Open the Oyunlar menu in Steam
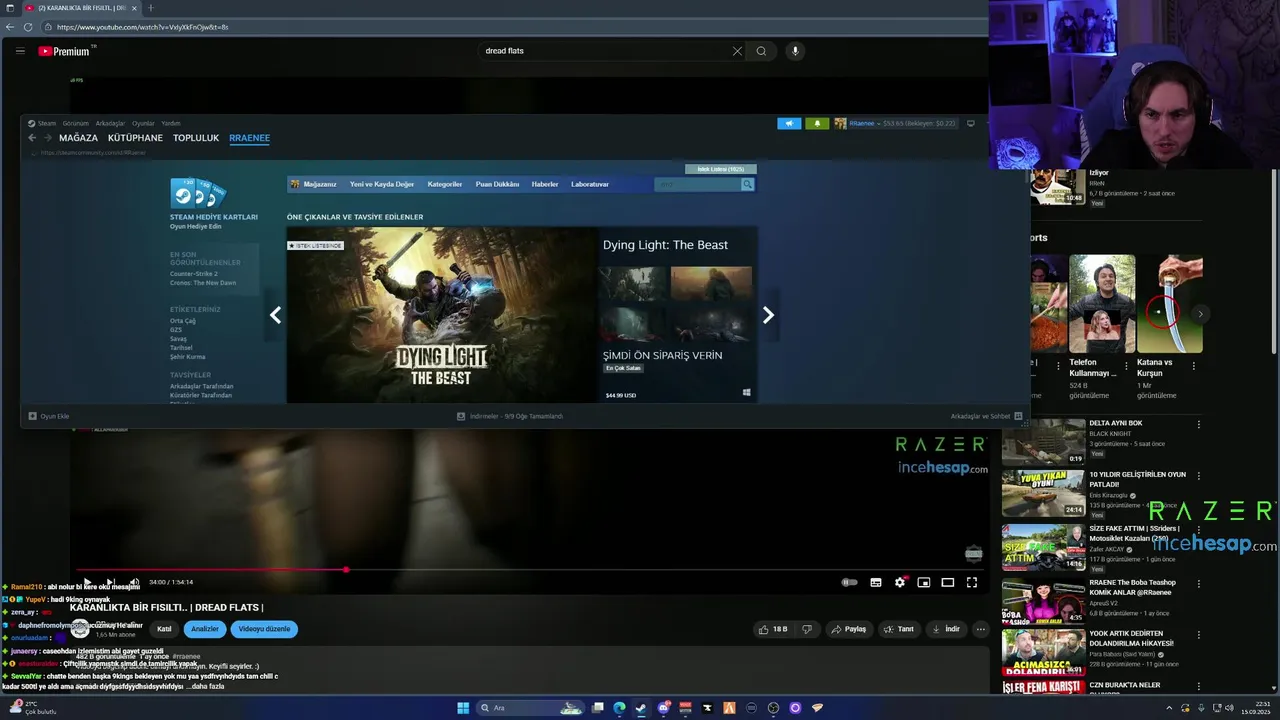Image resolution: width=1280 pixels, height=720 pixels. tap(143, 123)
